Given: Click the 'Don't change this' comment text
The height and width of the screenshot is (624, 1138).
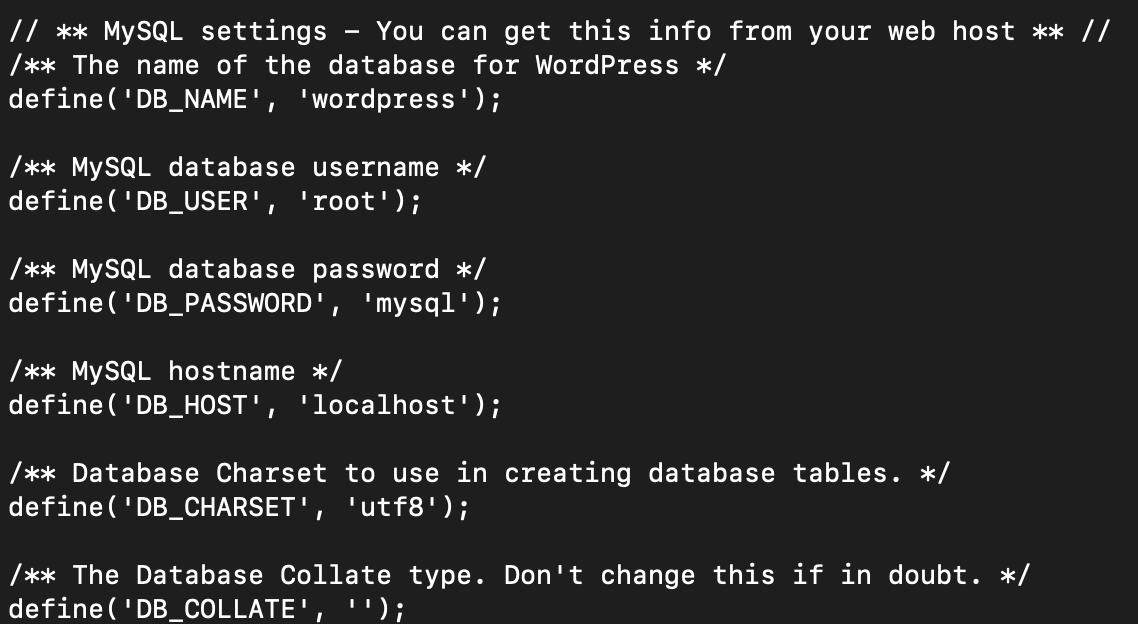Looking at the screenshot, I should [x=640, y=576].
